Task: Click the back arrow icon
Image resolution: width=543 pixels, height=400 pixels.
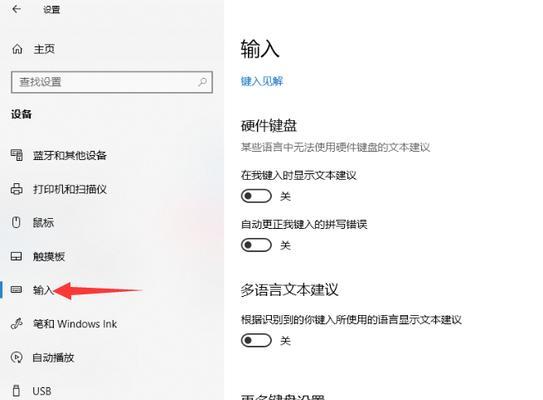Action: 16,9
